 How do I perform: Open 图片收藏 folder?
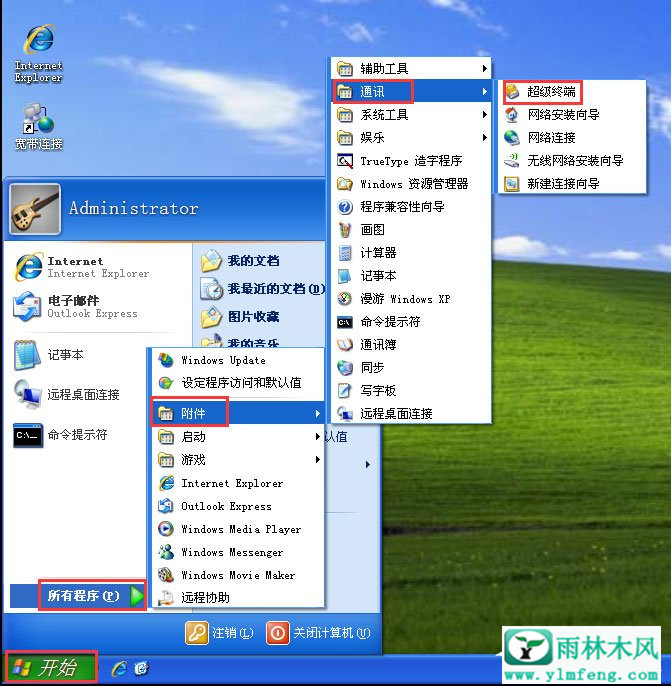240,316
